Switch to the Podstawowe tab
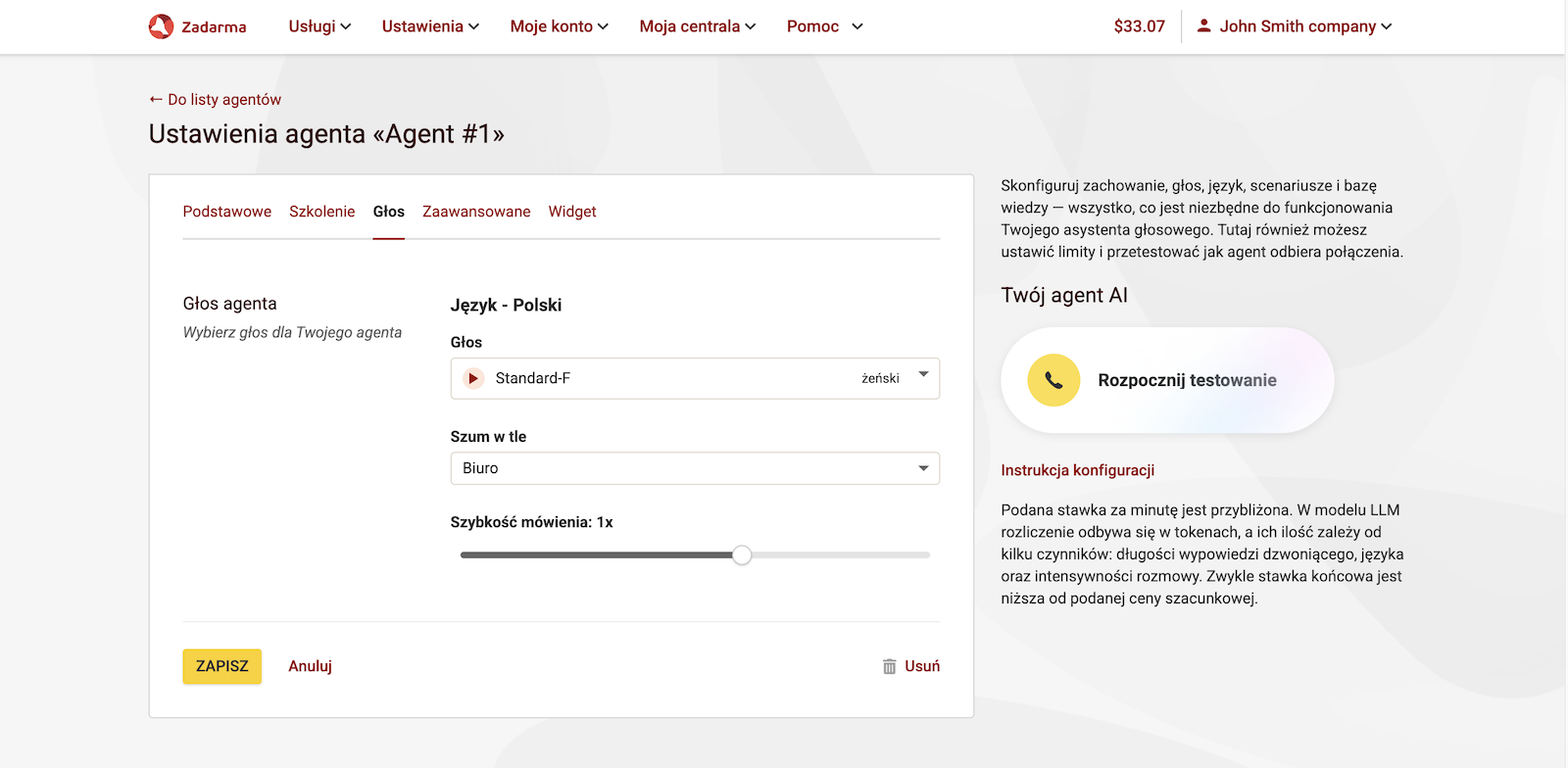Screen dimensions: 1568x768 pyautogui.click(x=226, y=212)
